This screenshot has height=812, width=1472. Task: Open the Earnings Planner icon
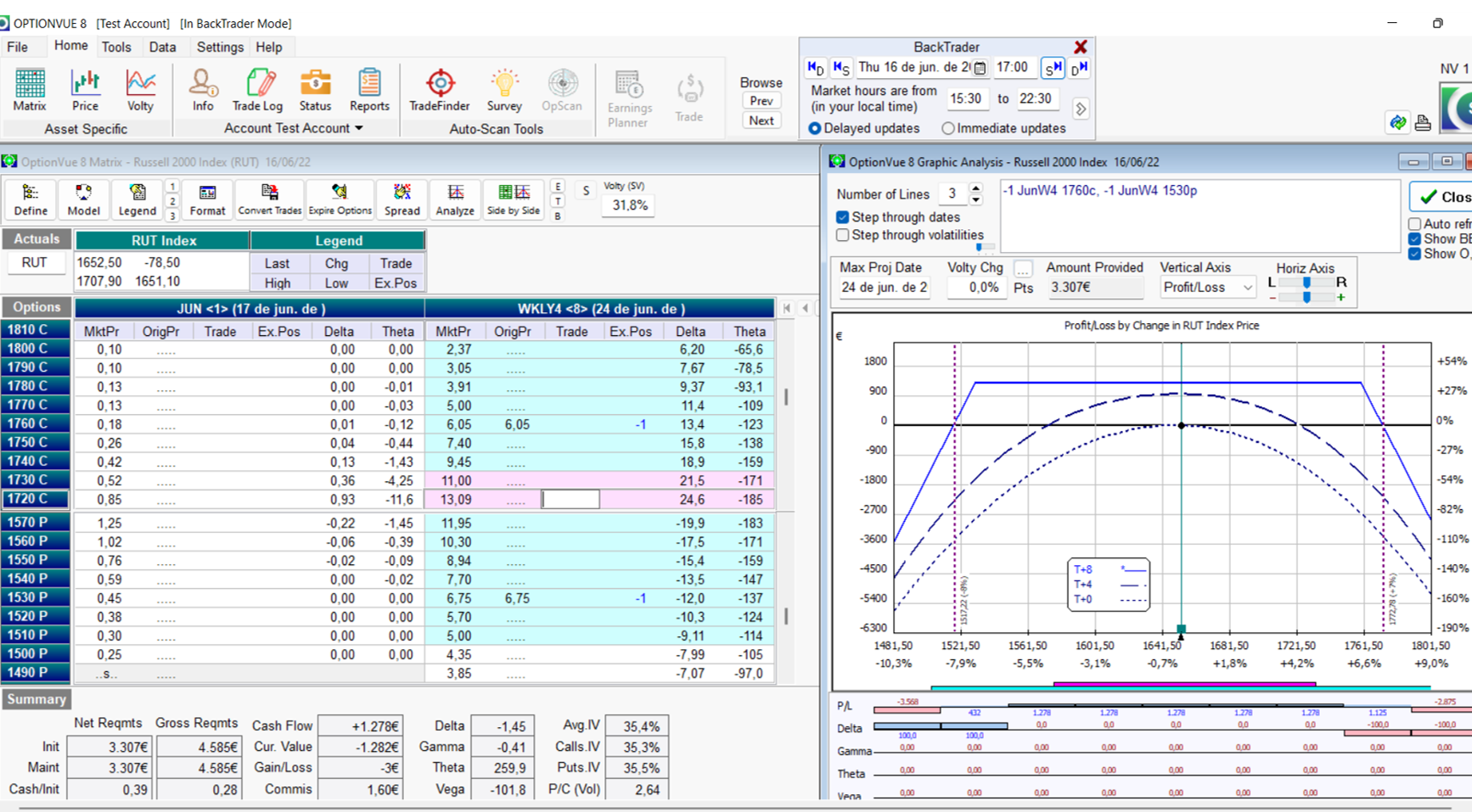coord(629,99)
